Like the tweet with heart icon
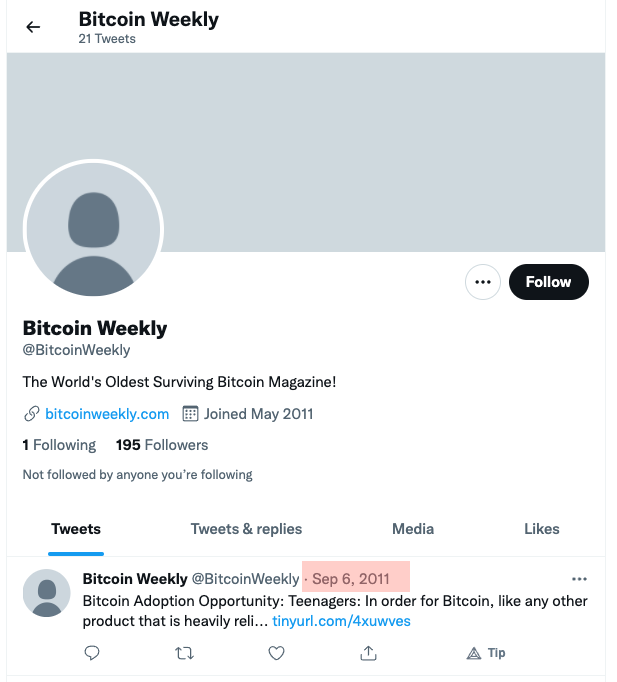Viewport: 617px width, 682px height. point(277,653)
